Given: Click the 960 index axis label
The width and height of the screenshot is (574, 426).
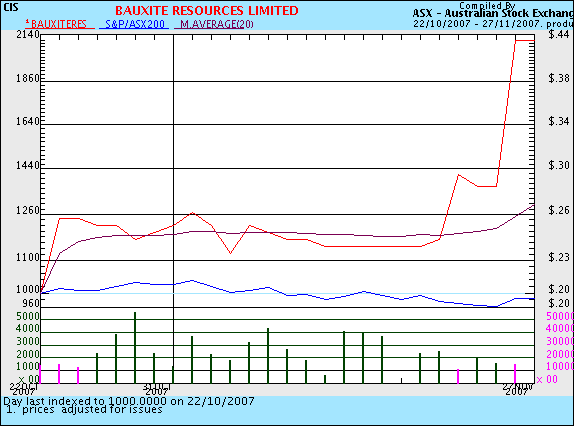Looking at the screenshot, I should click(31, 303).
